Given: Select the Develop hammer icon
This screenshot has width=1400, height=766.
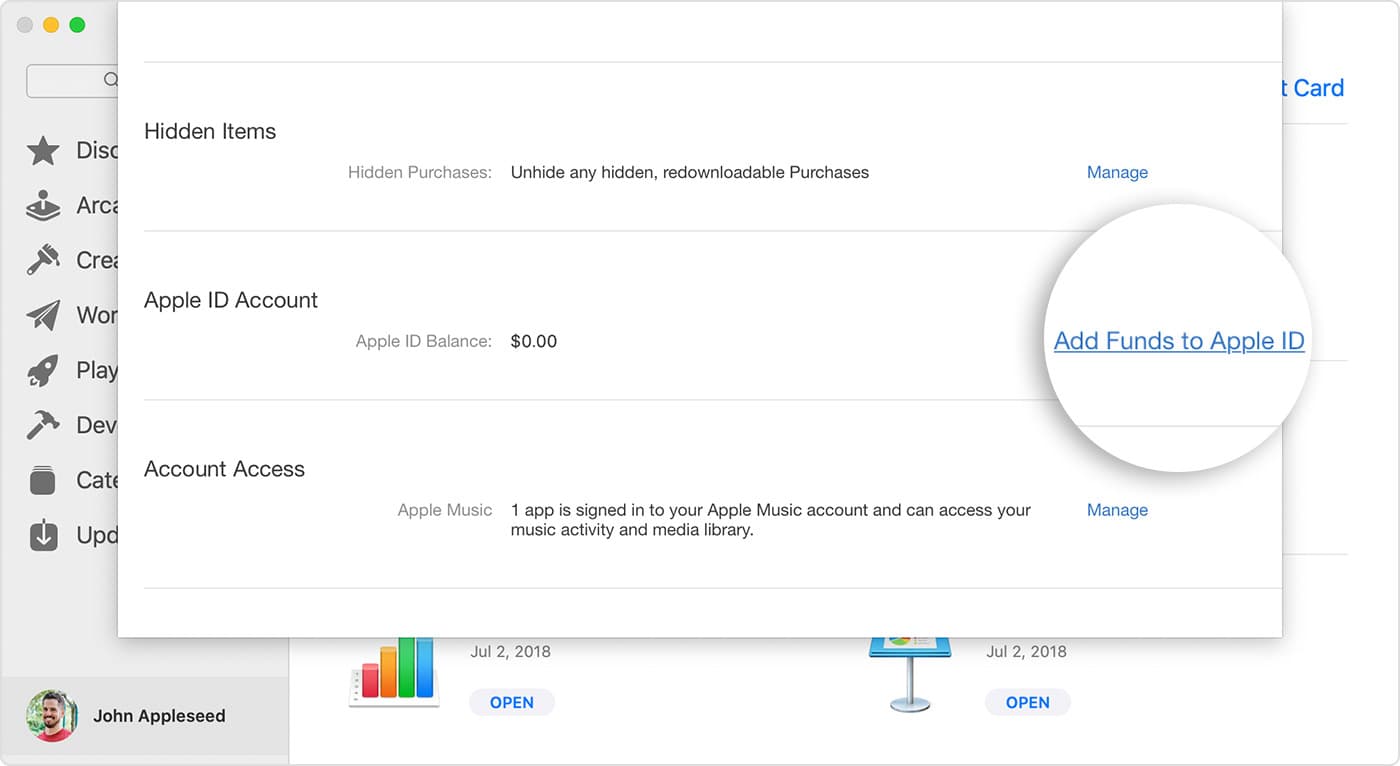Looking at the screenshot, I should [43, 425].
